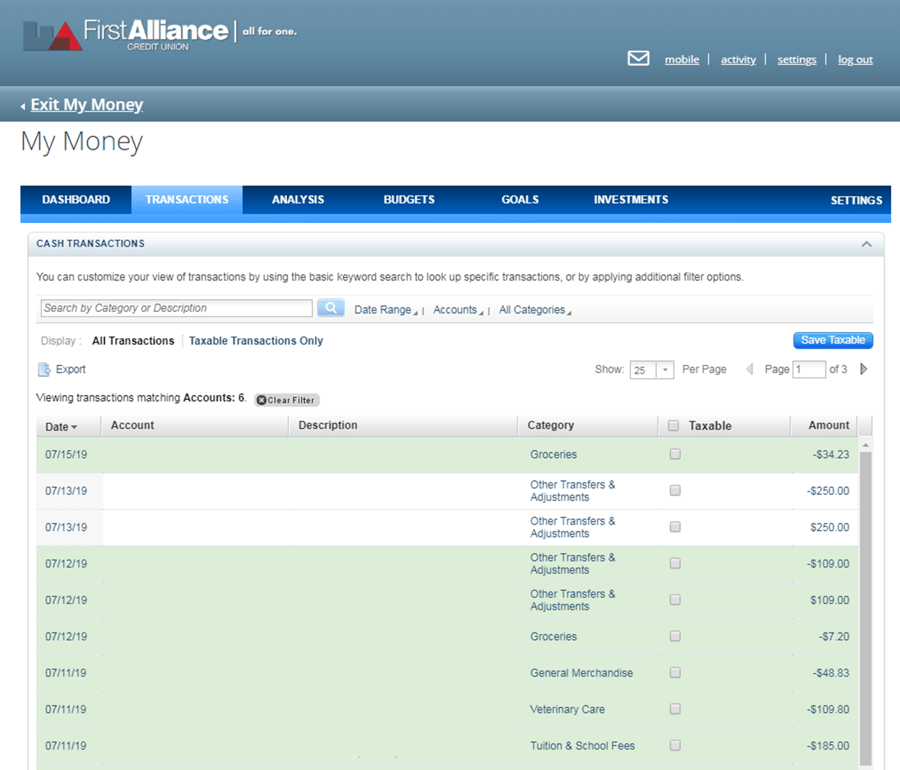Open the All Categories dropdown
Image resolution: width=900 pixels, height=770 pixels.
coord(534,310)
